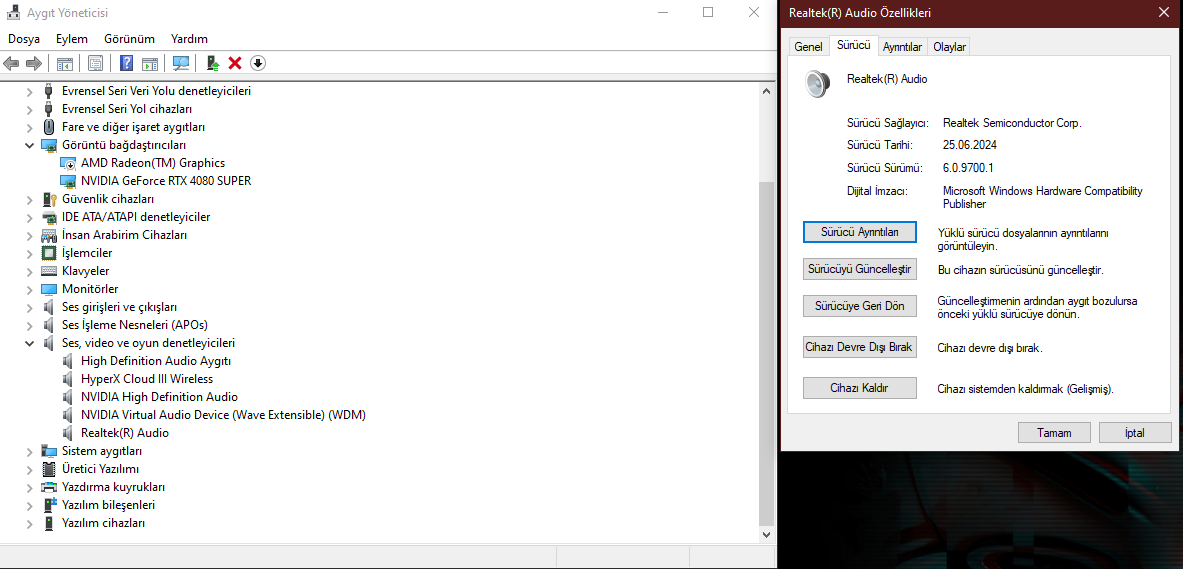Click the Cihazı Kaldır button
Viewport: 1183px width, 569px height.
point(859,388)
